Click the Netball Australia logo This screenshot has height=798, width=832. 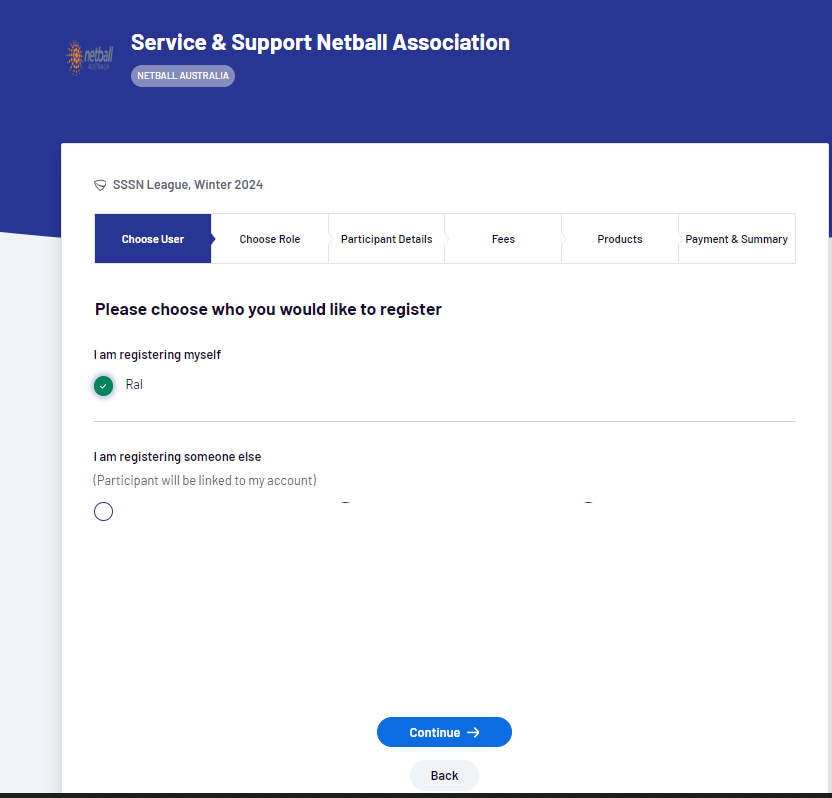click(x=89, y=57)
